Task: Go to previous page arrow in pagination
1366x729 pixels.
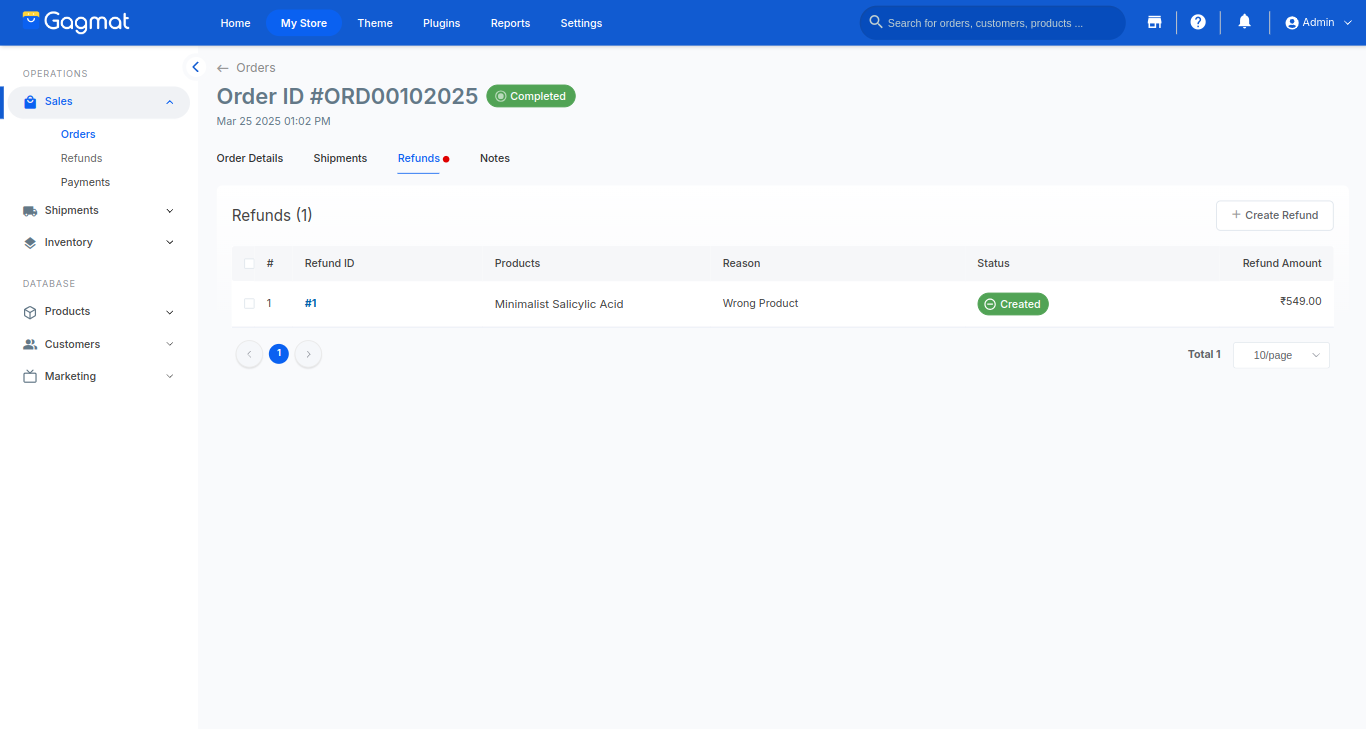Action: point(249,354)
